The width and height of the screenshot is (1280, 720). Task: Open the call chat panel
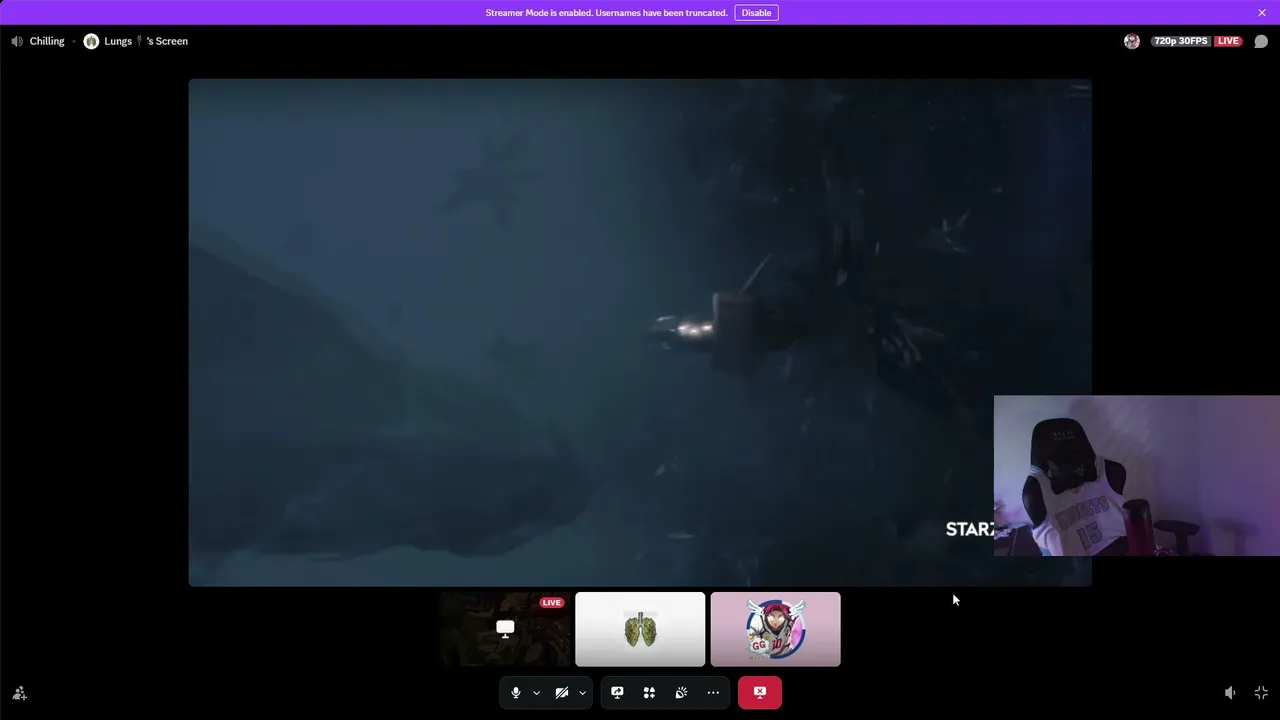tap(1261, 41)
